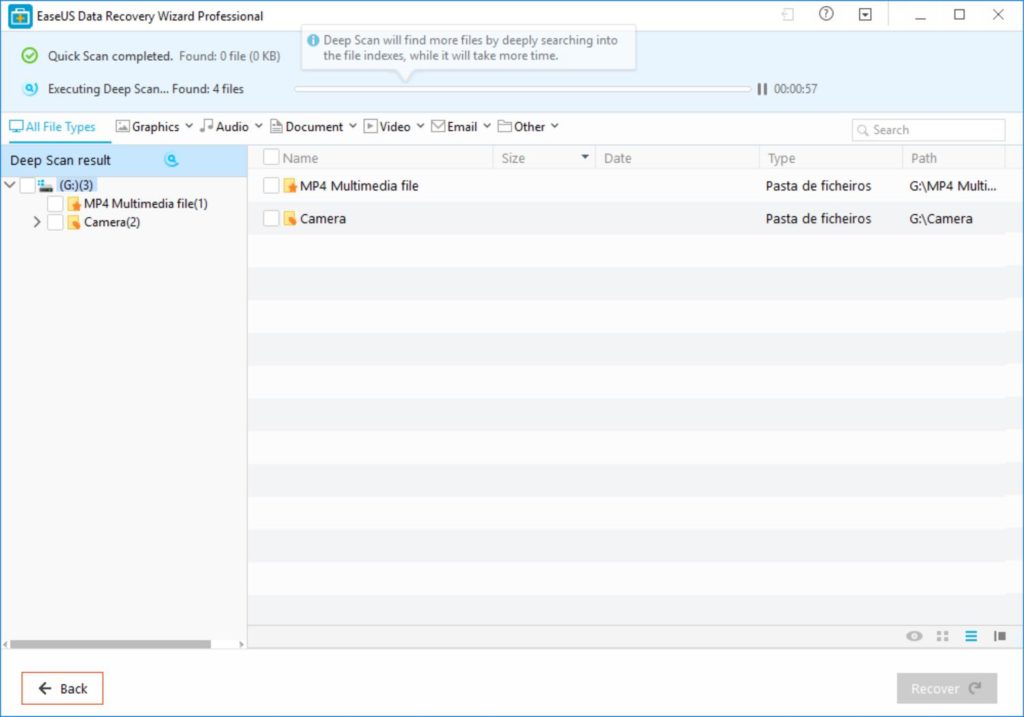Click the Quick Scan completed checkmark icon
1024x717 pixels.
pos(29,56)
